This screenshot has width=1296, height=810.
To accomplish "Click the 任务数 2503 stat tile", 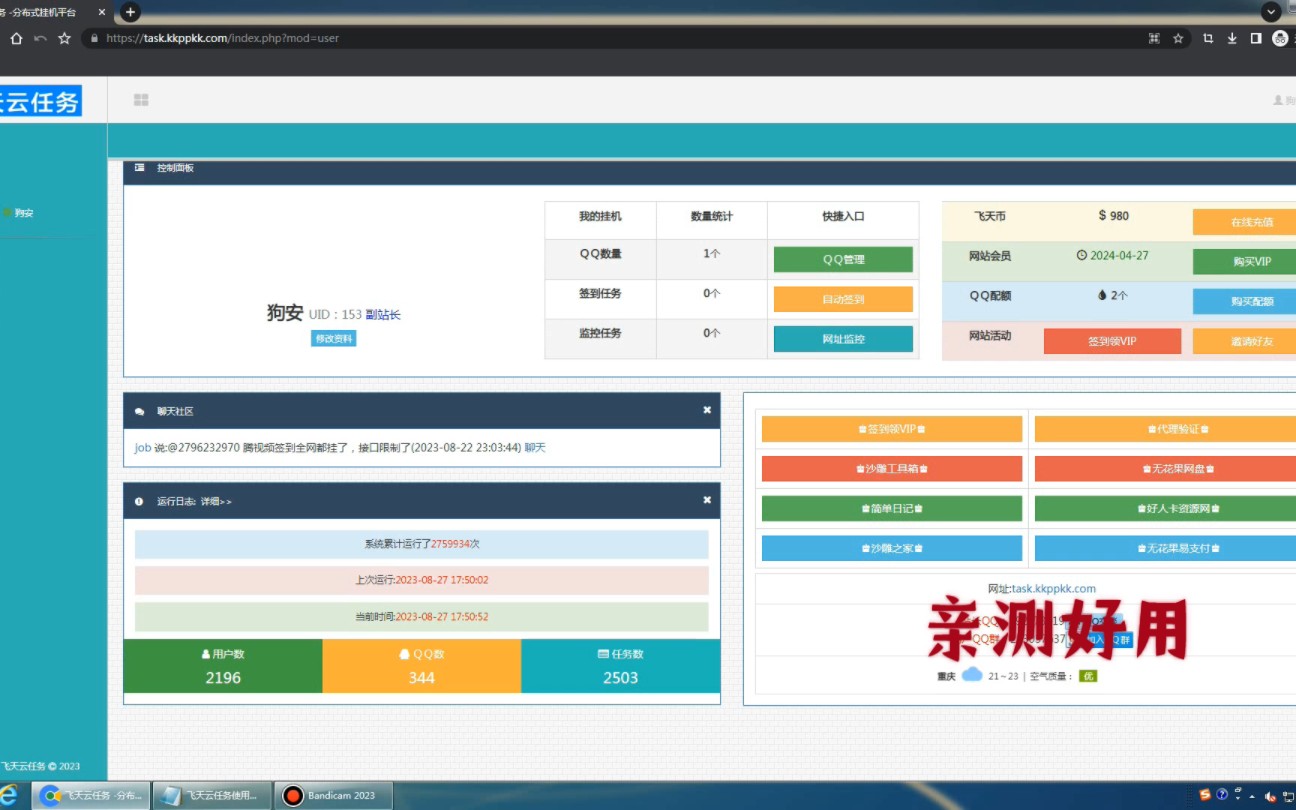I will tap(621, 666).
